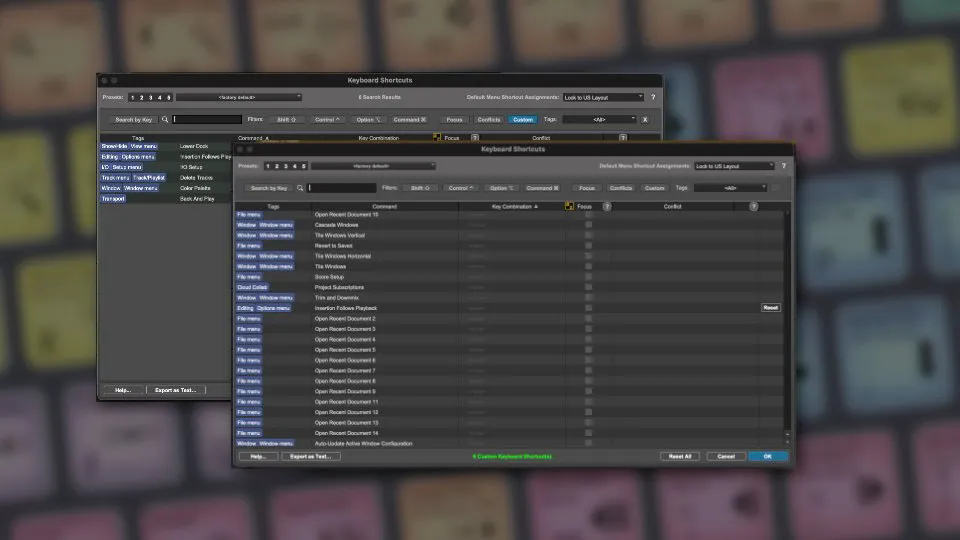
Task: Click the Focus column keyboard icon in front window
Action: 569,206
